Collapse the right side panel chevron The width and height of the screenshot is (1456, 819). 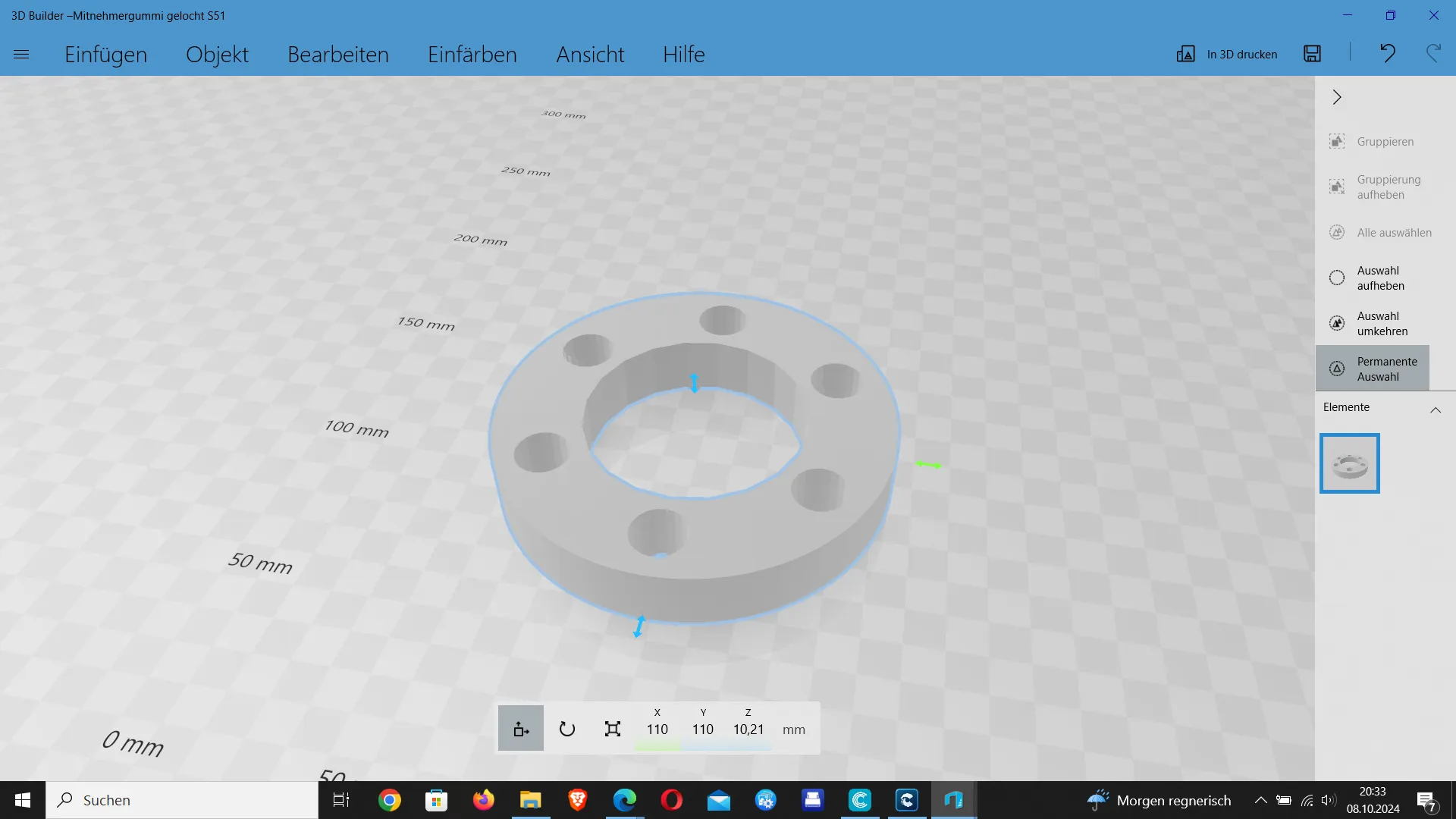[1337, 97]
